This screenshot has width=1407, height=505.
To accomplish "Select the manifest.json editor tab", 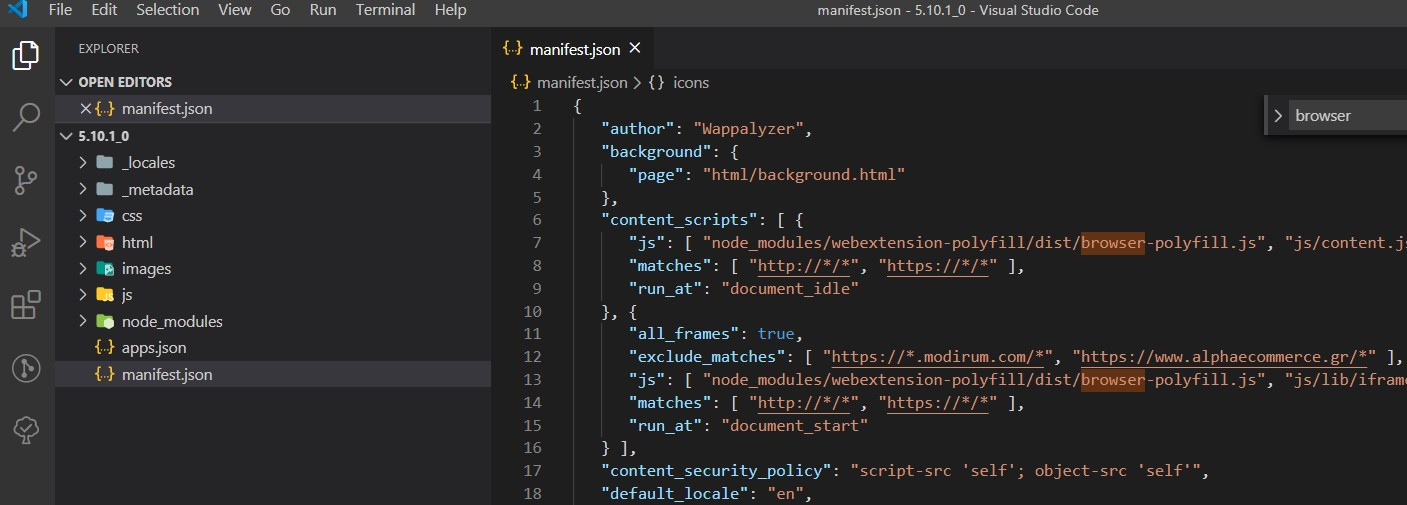I will tap(574, 48).
